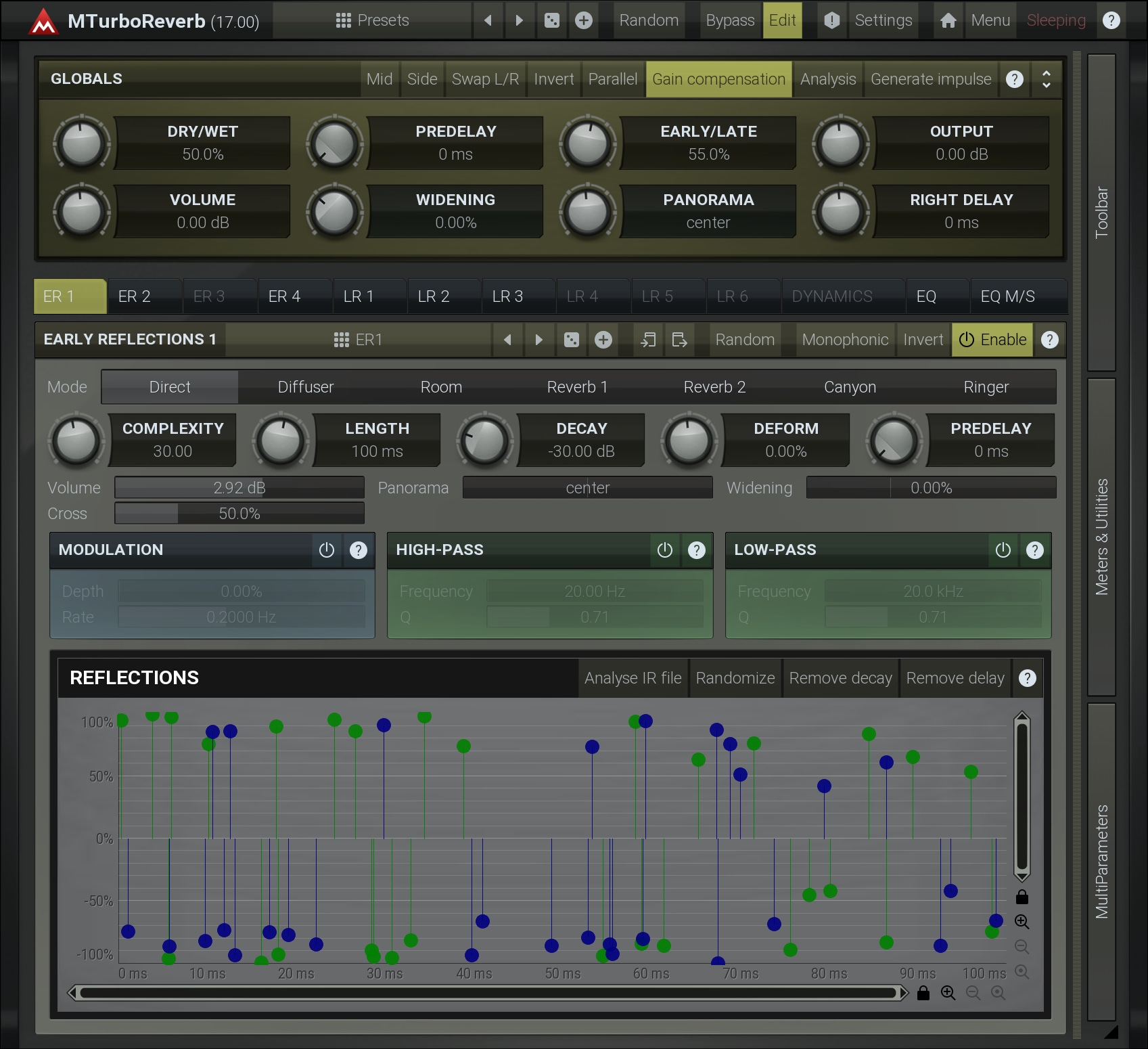Click the Cross slider bar
This screenshot has width=1148, height=1049.
[x=239, y=514]
